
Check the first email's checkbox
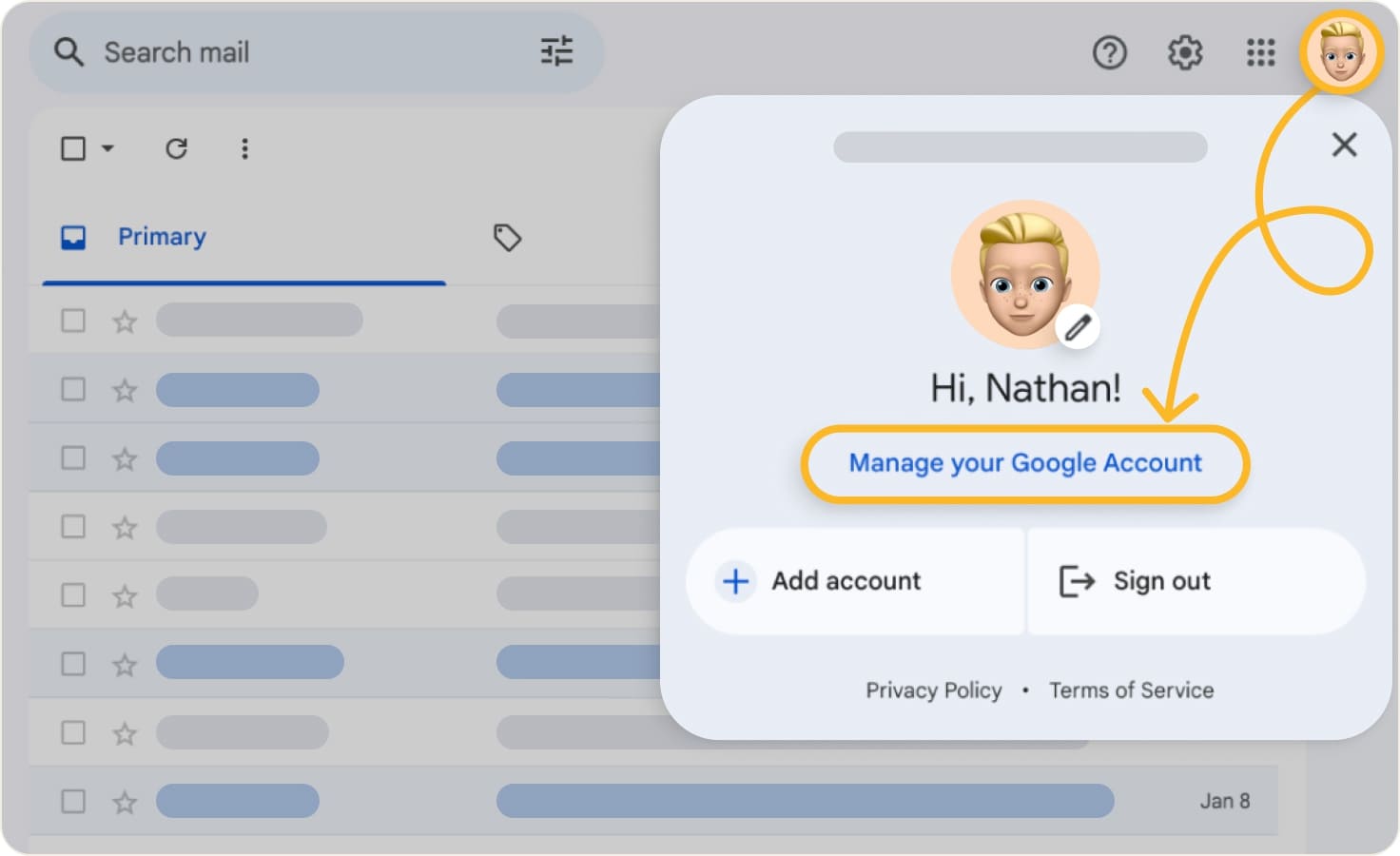[73, 321]
